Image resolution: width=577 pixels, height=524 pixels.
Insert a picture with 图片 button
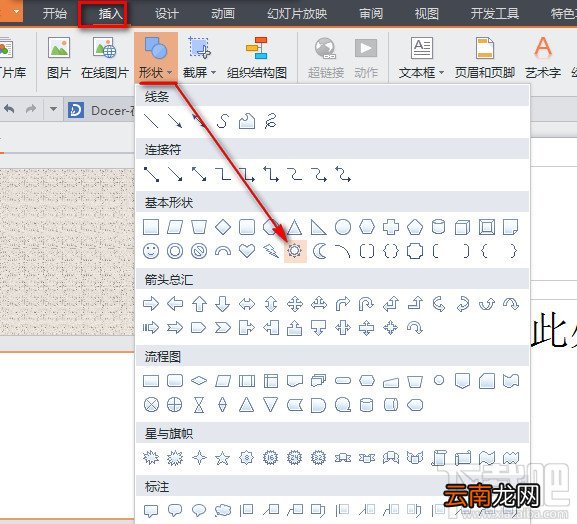[59, 58]
